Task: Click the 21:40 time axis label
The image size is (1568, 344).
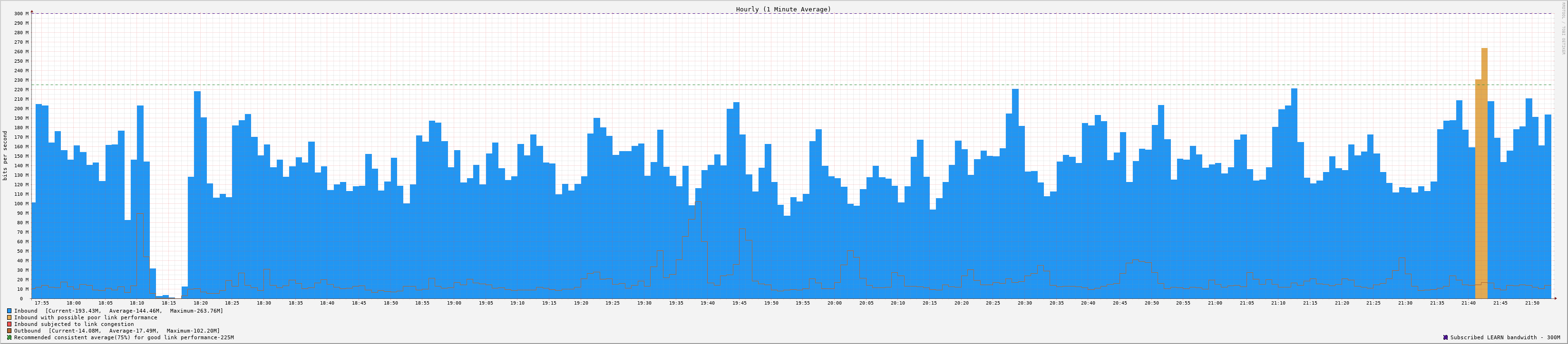Action: tap(1468, 303)
